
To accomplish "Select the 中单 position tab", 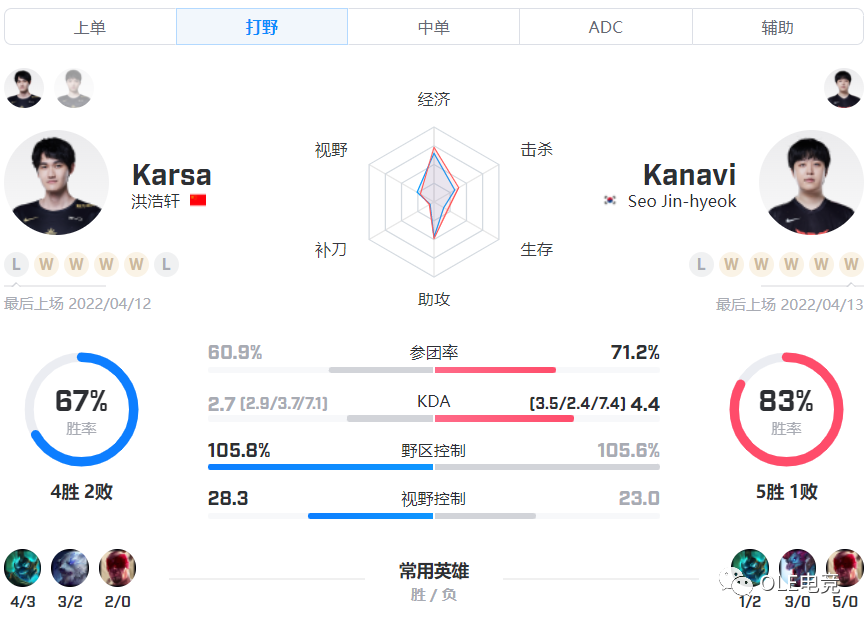I will 433,27.
